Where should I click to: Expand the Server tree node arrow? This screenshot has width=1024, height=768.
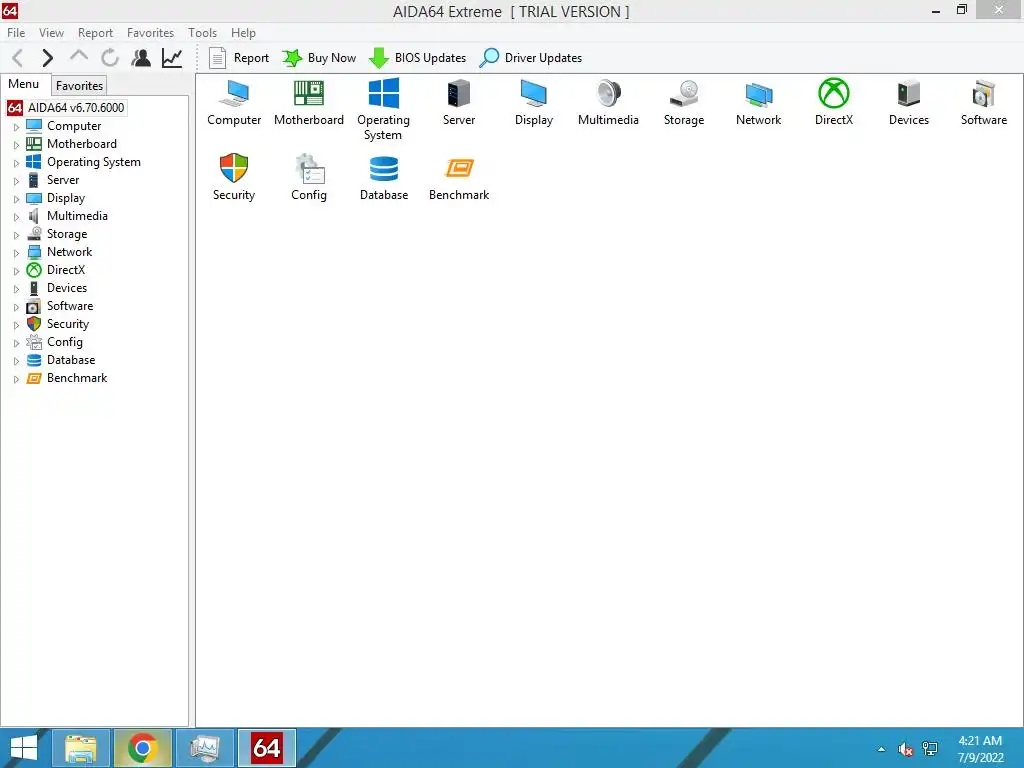pos(16,181)
